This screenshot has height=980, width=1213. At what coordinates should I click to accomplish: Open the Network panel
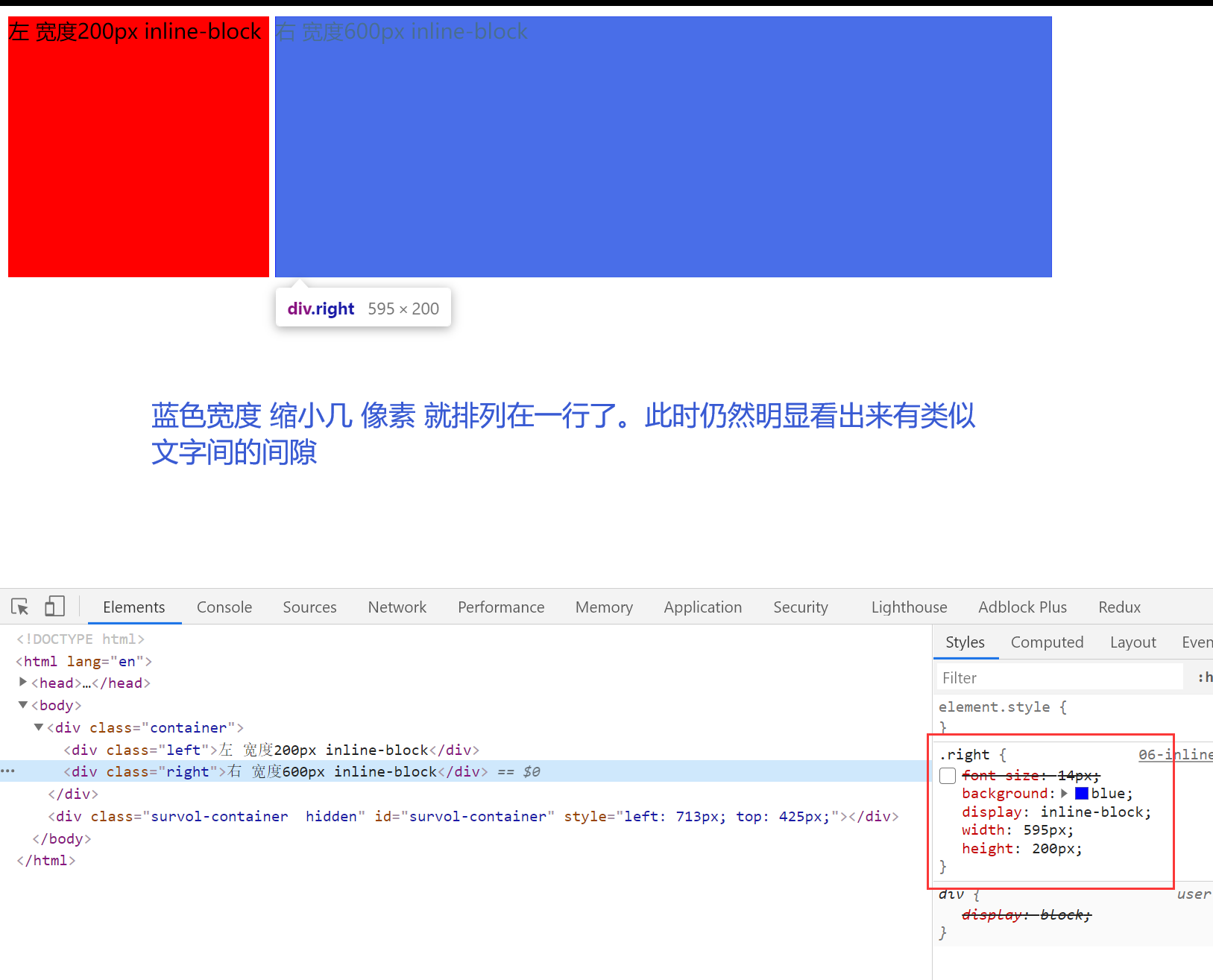click(x=397, y=607)
